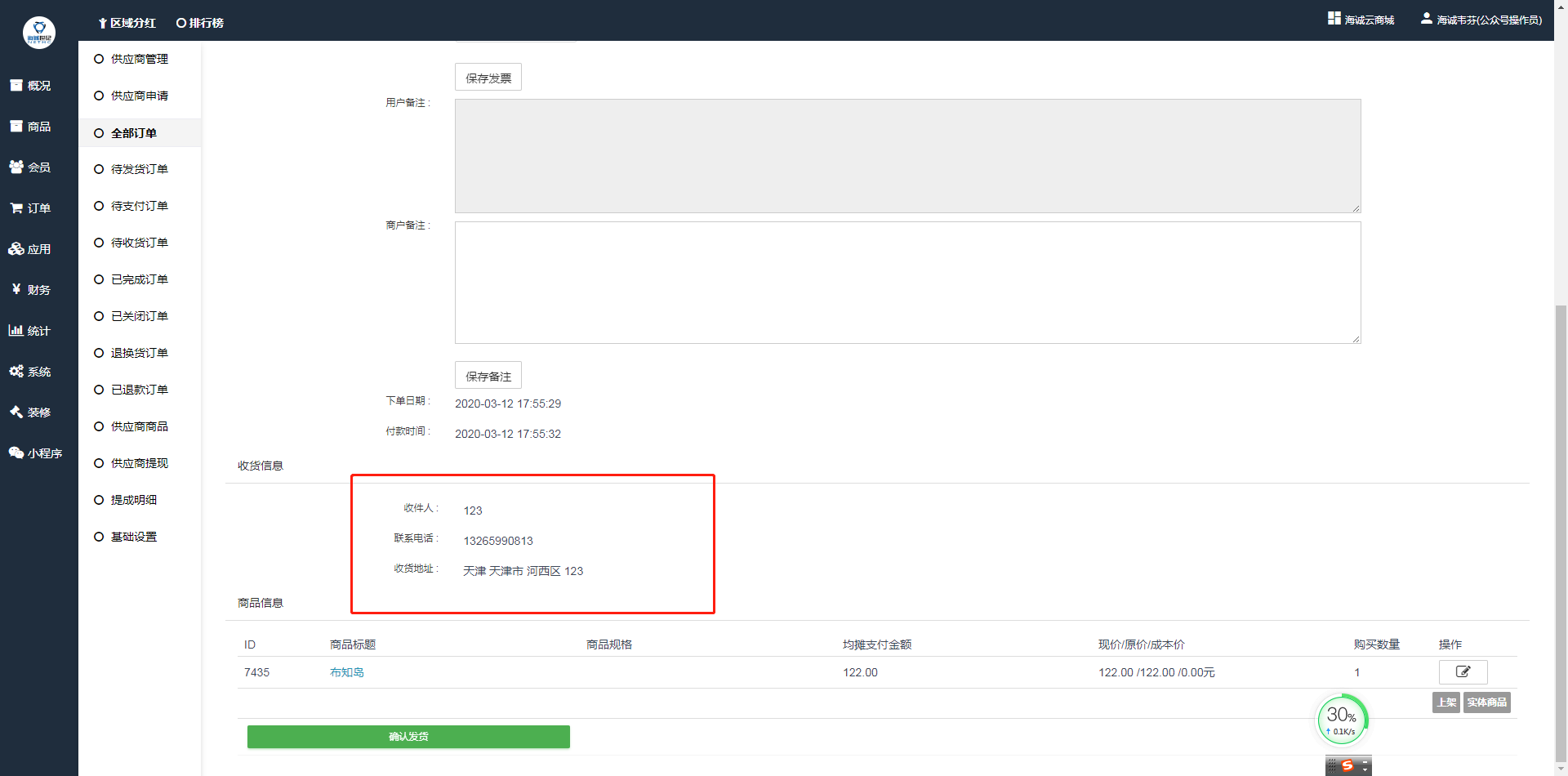This screenshot has height=776, width=1568.
Task: Click the 商品信息 section heading
Action: [261, 603]
